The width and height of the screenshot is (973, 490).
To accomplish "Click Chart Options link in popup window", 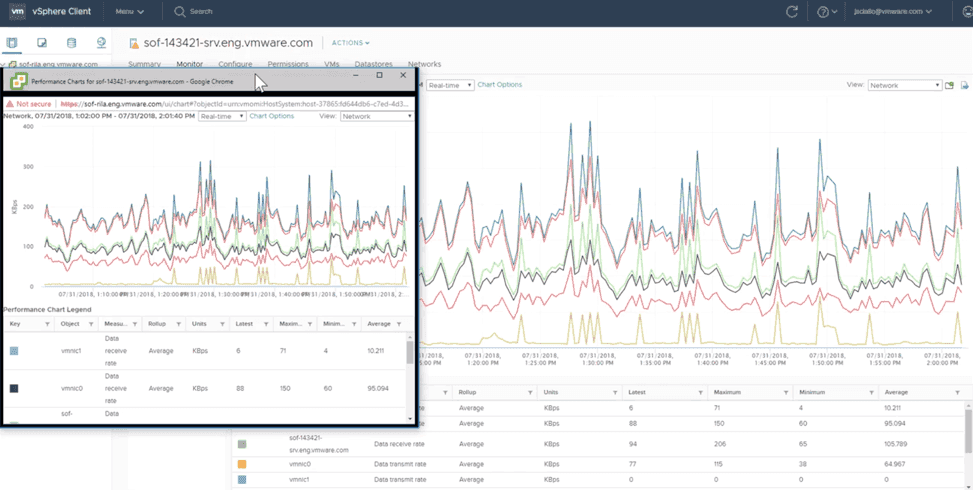I will click(272, 116).
